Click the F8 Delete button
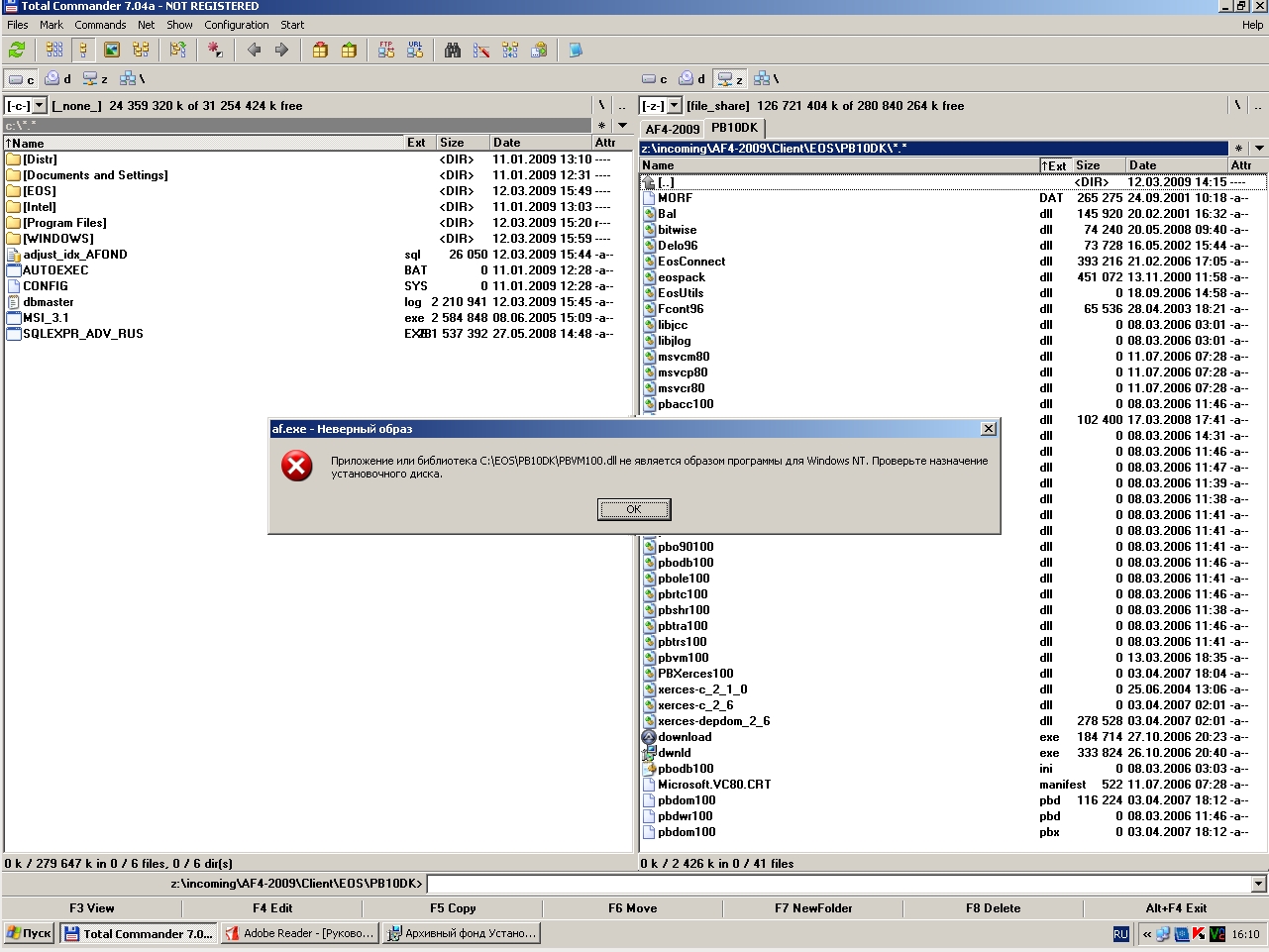The width and height of the screenshot is (1269, 952). (x=993, y=907)
